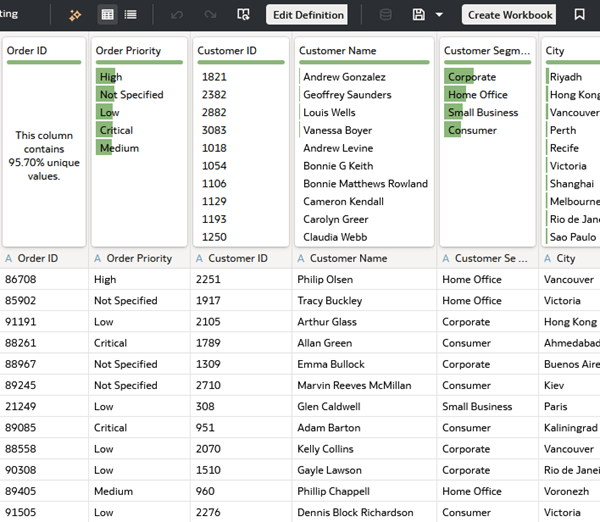
Task: Click Customer Segm... quality tile title
Action: point(487,51)
